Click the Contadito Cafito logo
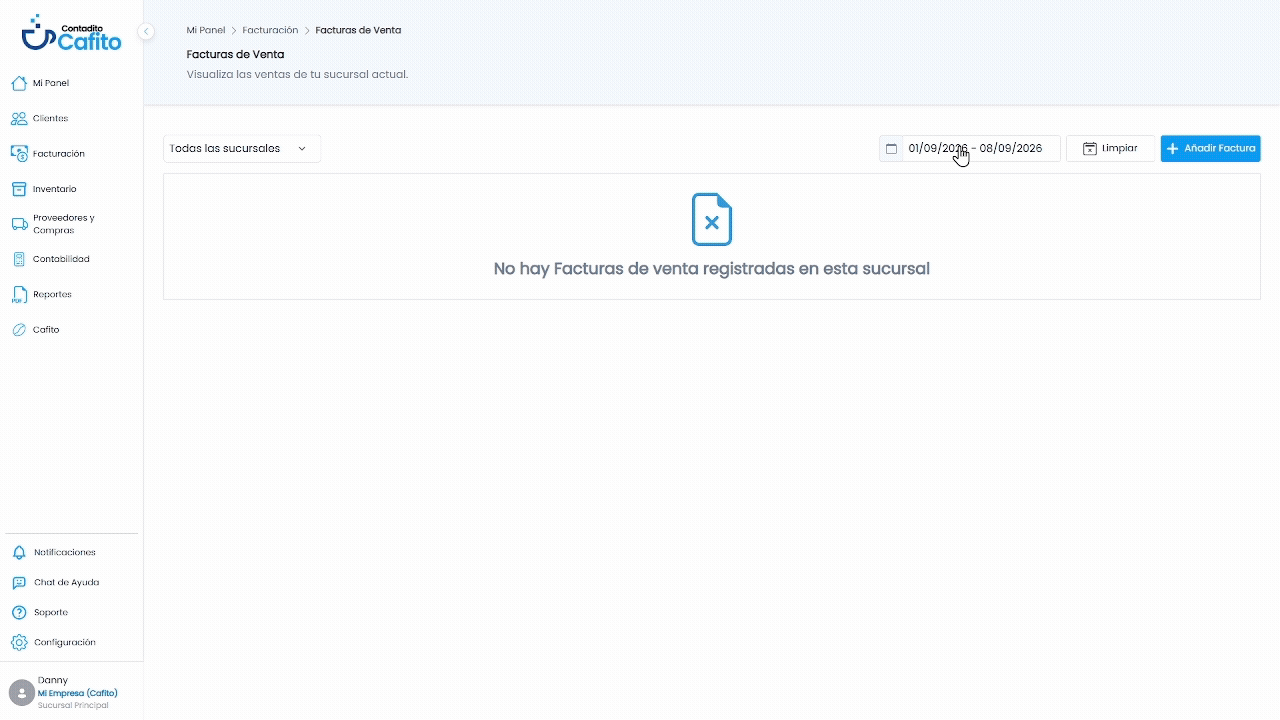 pos(71,33)
